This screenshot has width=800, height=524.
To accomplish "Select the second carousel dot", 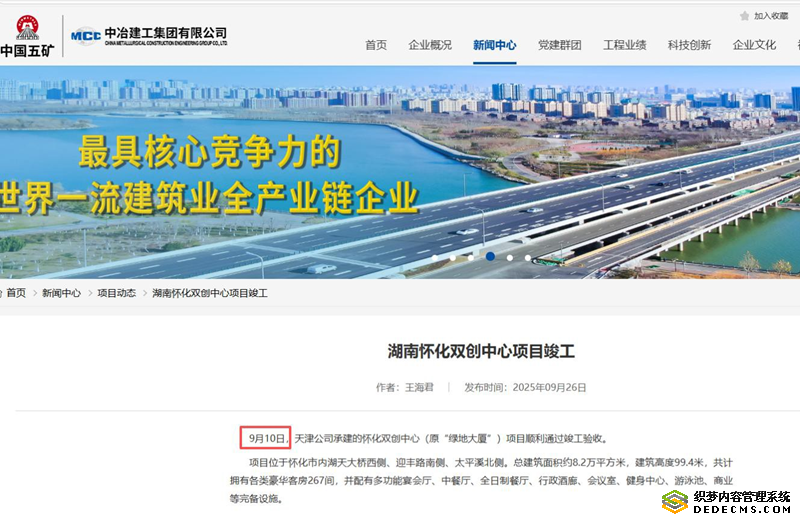I will (453, 258).
